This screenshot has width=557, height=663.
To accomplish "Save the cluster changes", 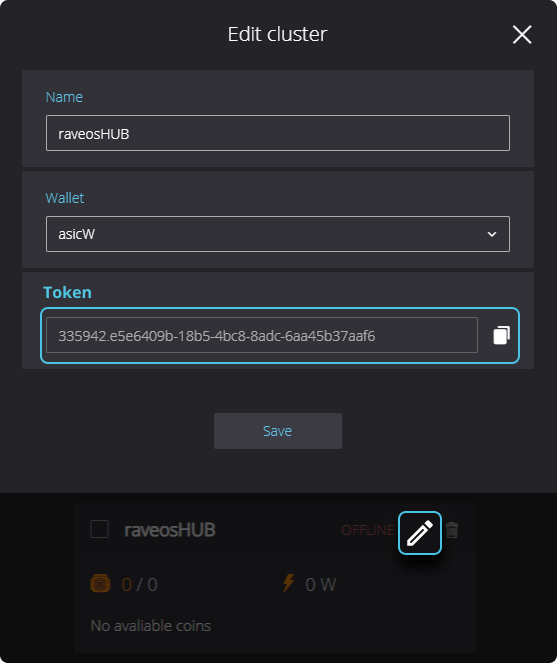I will point(278,431).
